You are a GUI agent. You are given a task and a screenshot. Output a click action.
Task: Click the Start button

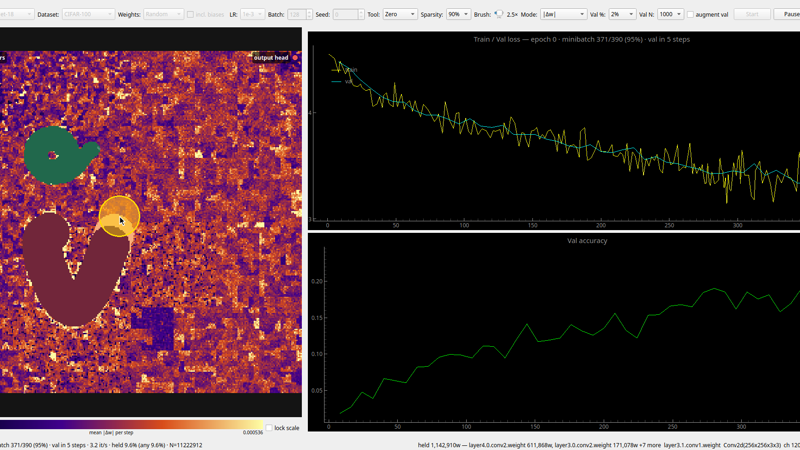click(752, 14)
